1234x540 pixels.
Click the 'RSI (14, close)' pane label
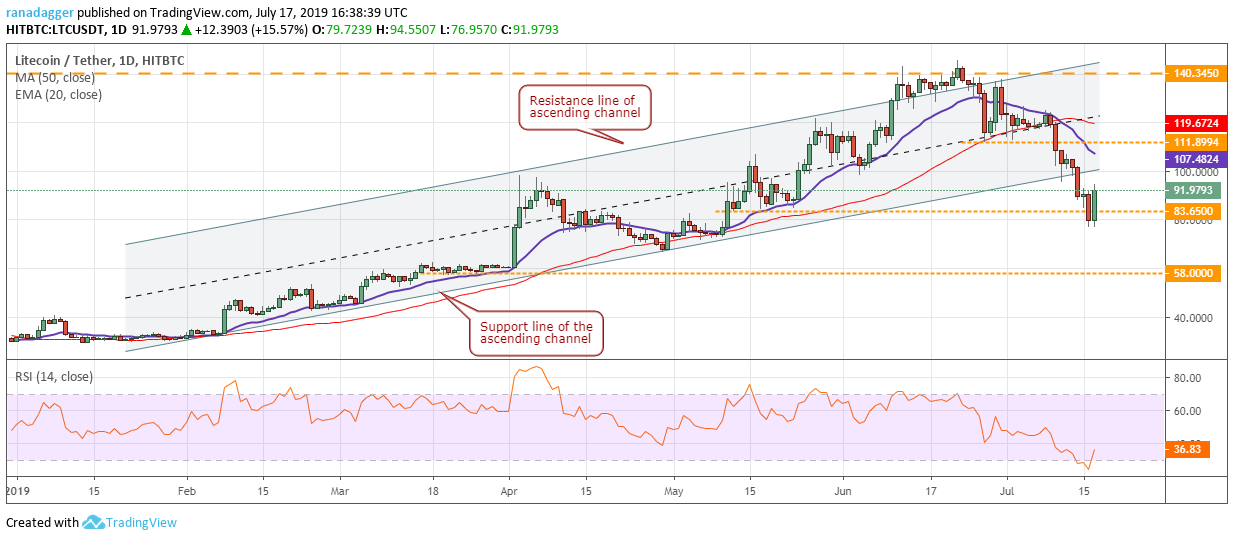(x=56, y=378)
